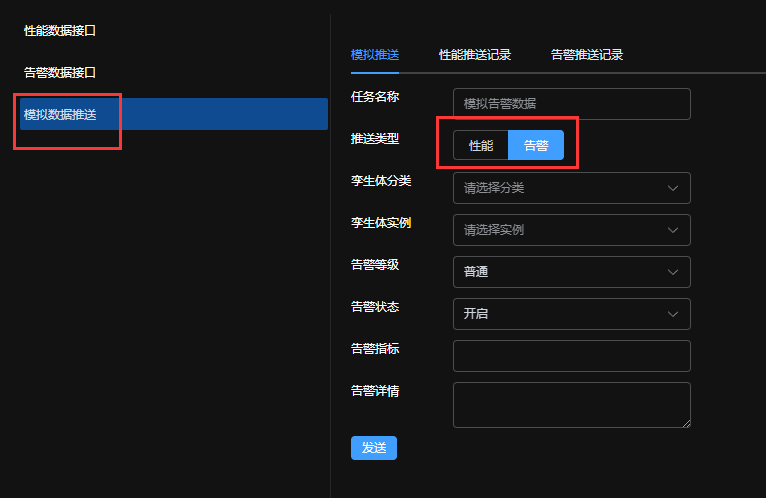Screen dimensions: 766x498
Task: Select 模拟数据推送 sidebar item
Action: (173, 114)
